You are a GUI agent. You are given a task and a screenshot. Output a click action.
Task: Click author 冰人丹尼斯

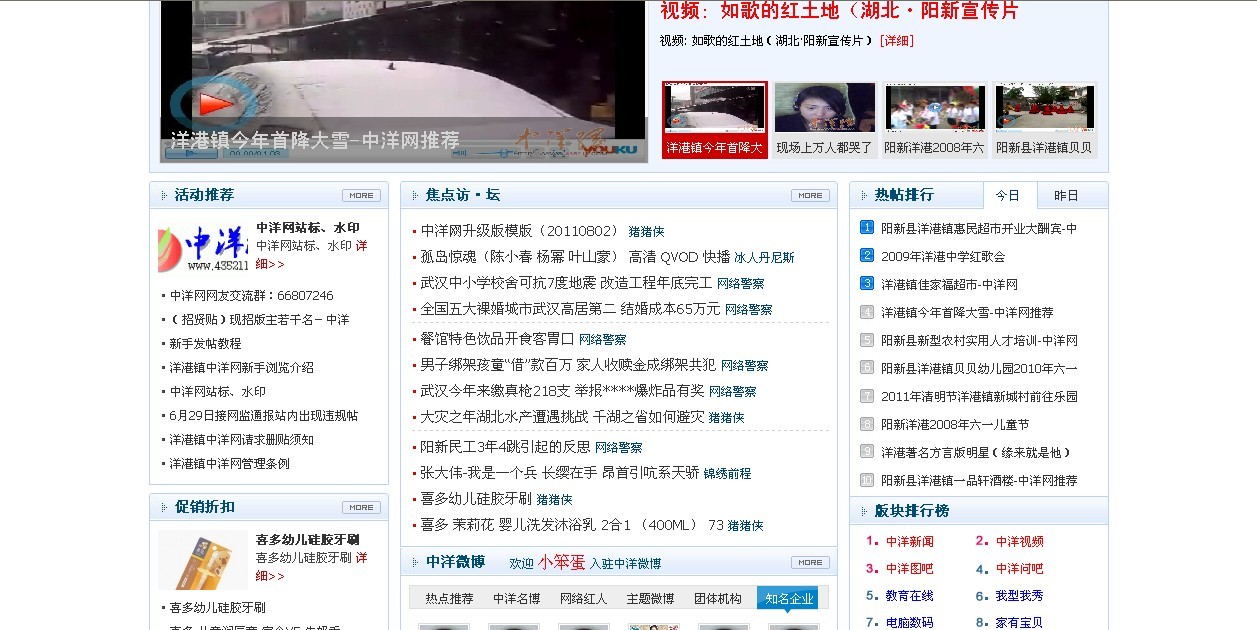764,257
